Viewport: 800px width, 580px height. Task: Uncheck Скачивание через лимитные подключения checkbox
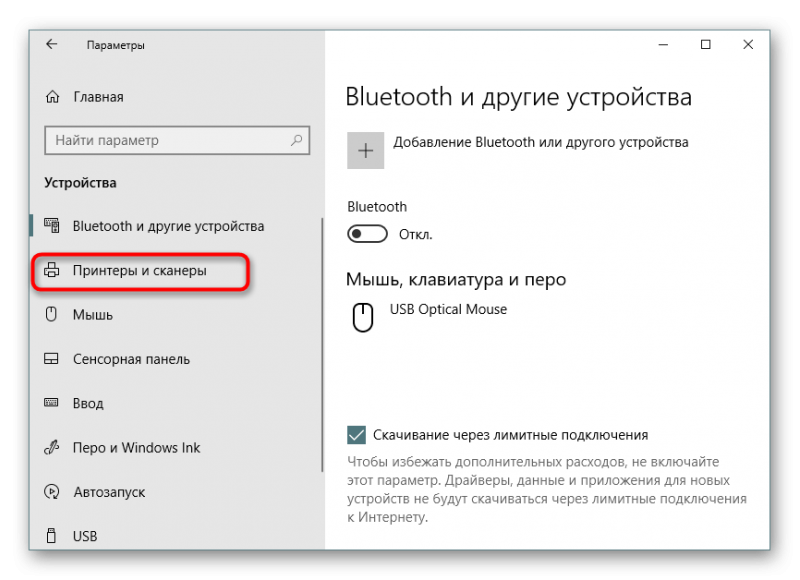pos(356,435)
